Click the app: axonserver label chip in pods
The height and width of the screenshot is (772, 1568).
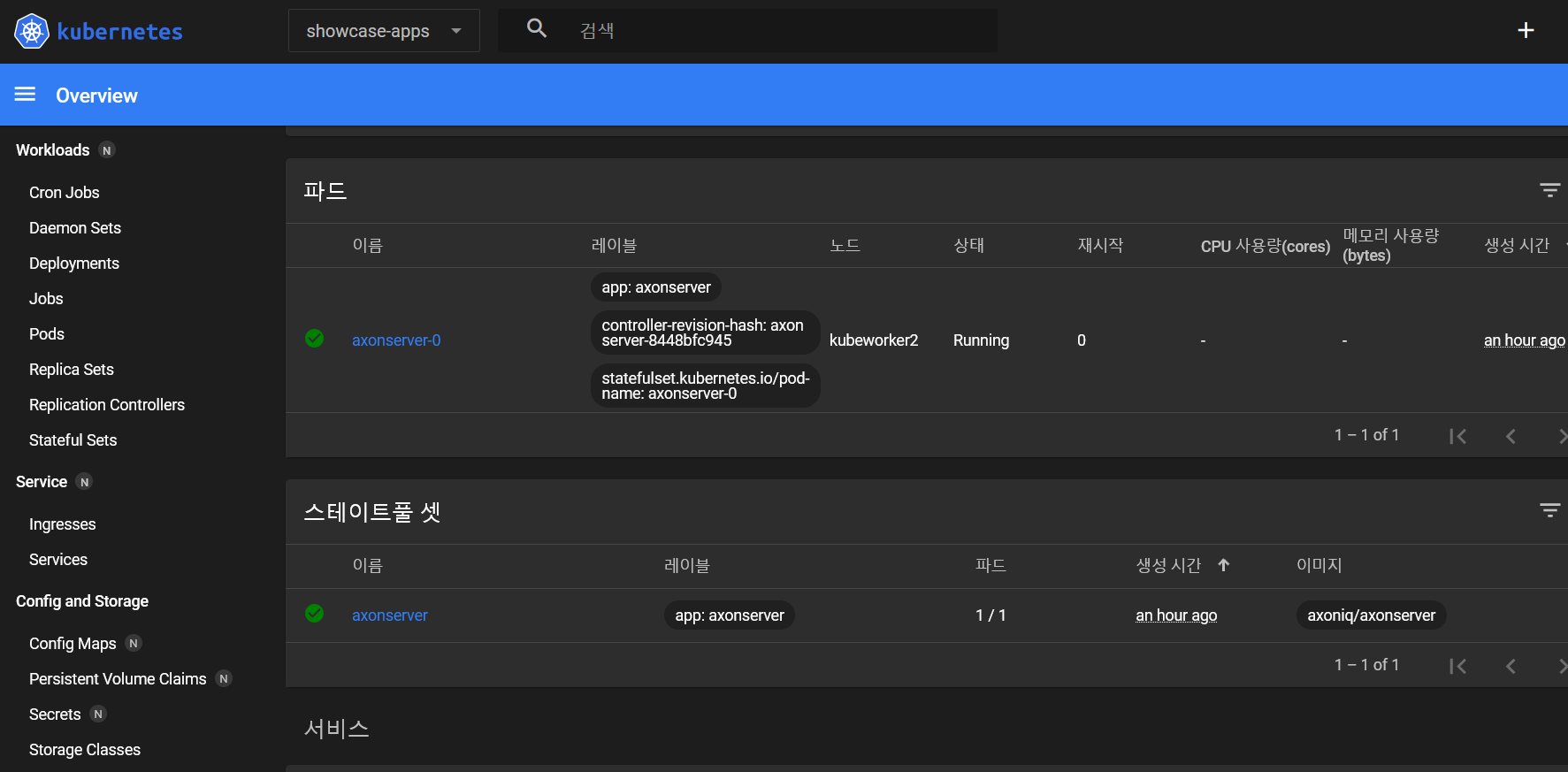(656, 287)
